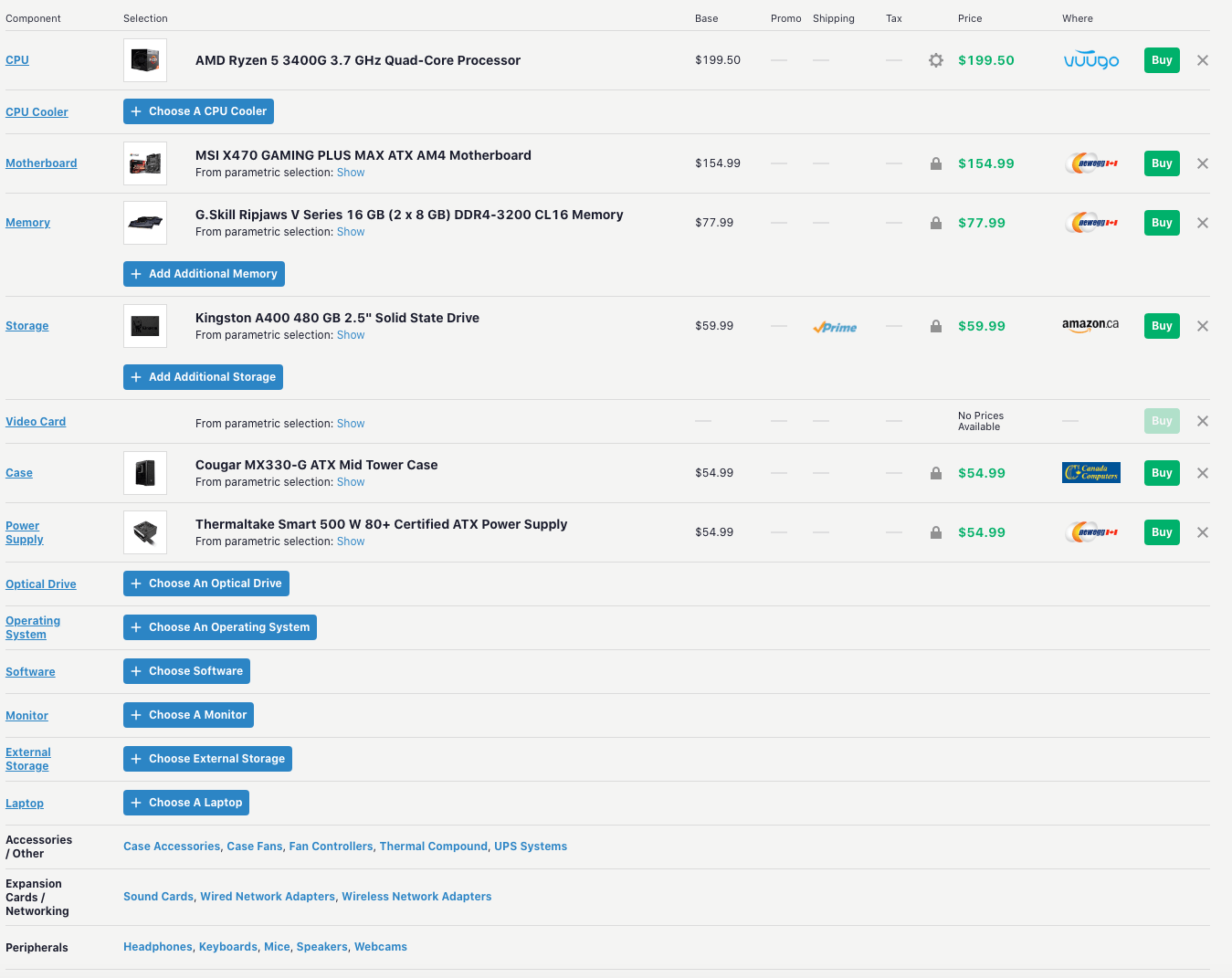Click the Prime shipping icon for Kingston SSD
Viewport: 1232px width, 978px height.
(x=834, y=326)
